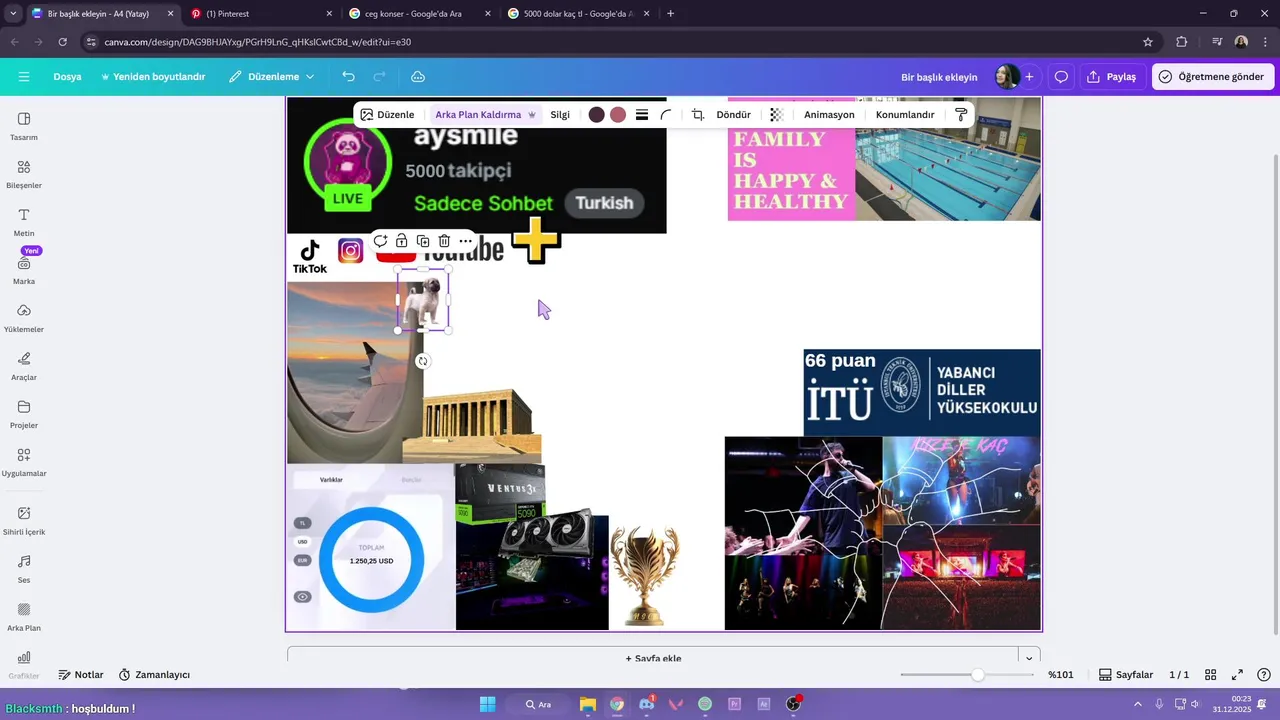
Task: Open the Arka Plan backgrounds panel
Action: pyautogui.click(x=24, y=616)
